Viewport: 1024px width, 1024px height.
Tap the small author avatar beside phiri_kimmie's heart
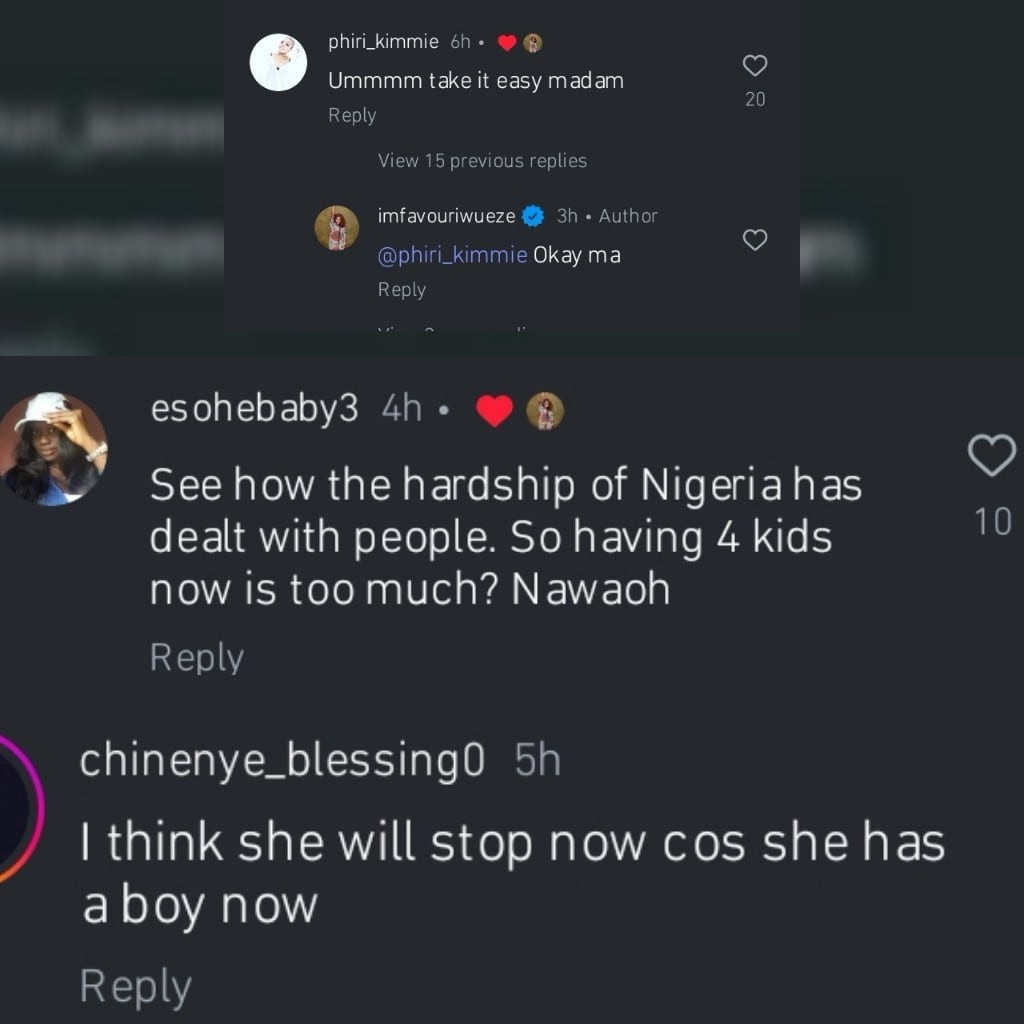[x=533, y=42]
